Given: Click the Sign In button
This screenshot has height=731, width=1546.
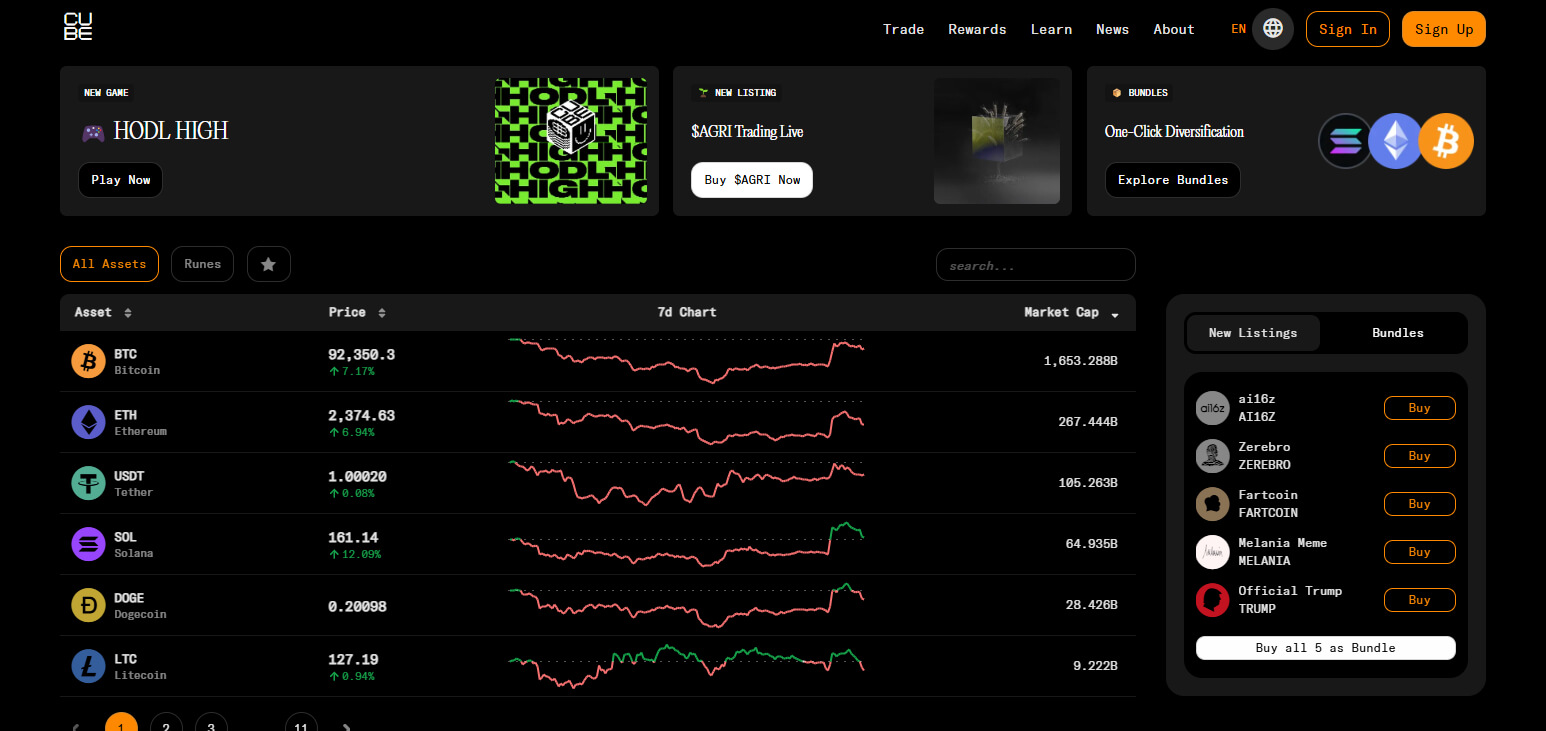Looking at the screenshot, I should [x=1347, y=29].
